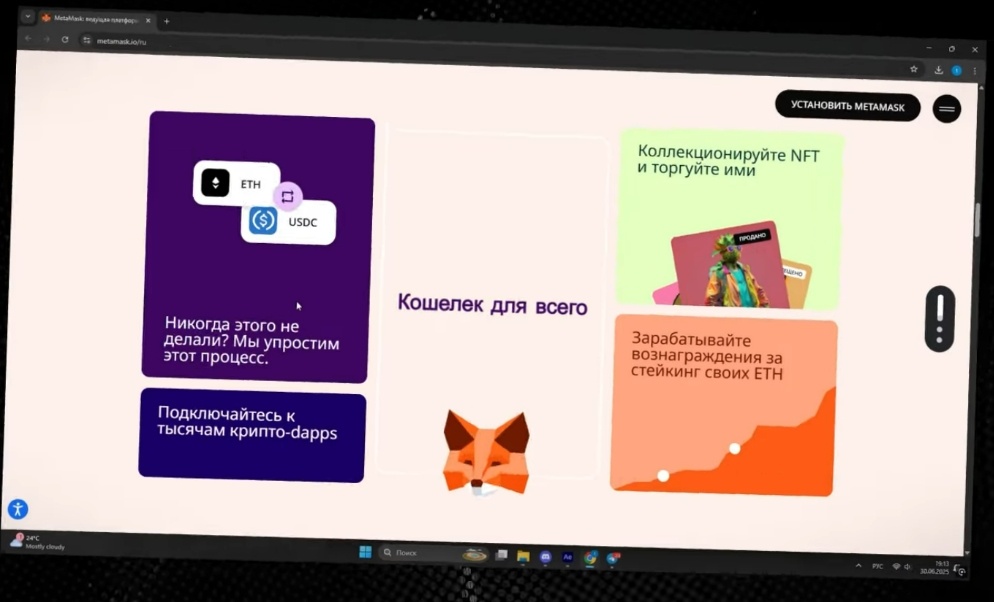
Task: Expand hidden icons in the system tray
Action: click(858, 566)
